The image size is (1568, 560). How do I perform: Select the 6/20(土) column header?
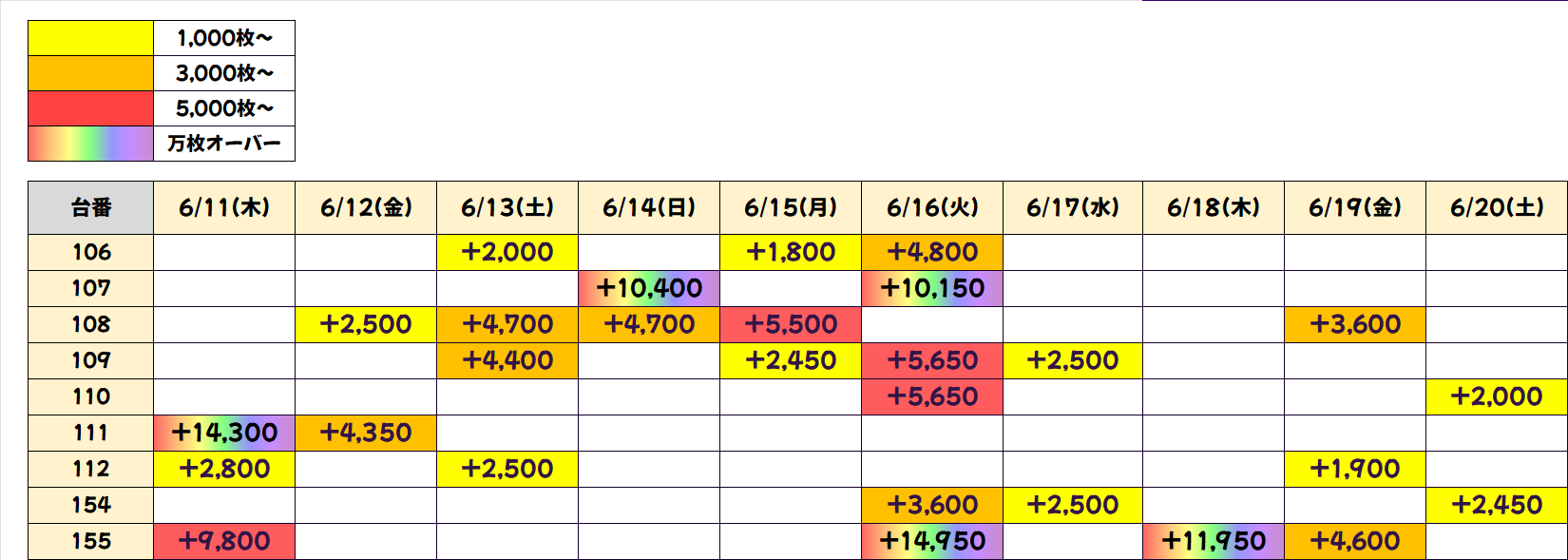1497,207
